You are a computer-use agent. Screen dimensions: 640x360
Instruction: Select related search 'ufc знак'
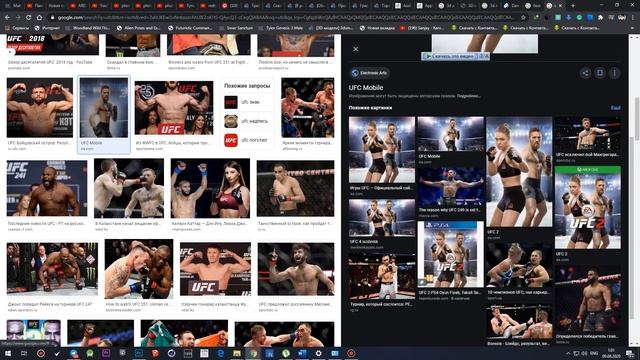point(247,102)
